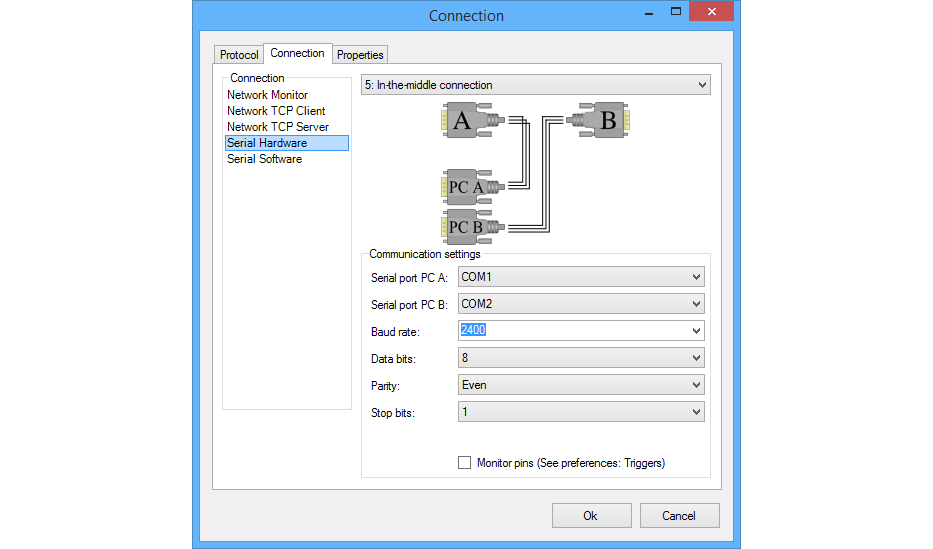The image size is (933, 549).
Task: Select Network Monitor in connection list
Action: (267, 95)
